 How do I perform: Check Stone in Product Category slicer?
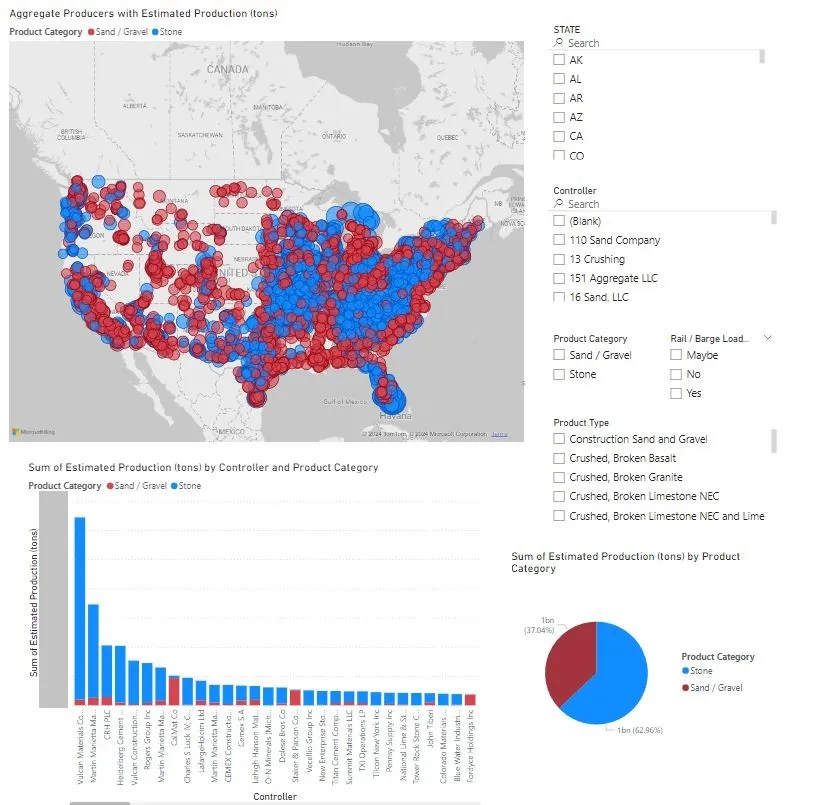(559, 375)
